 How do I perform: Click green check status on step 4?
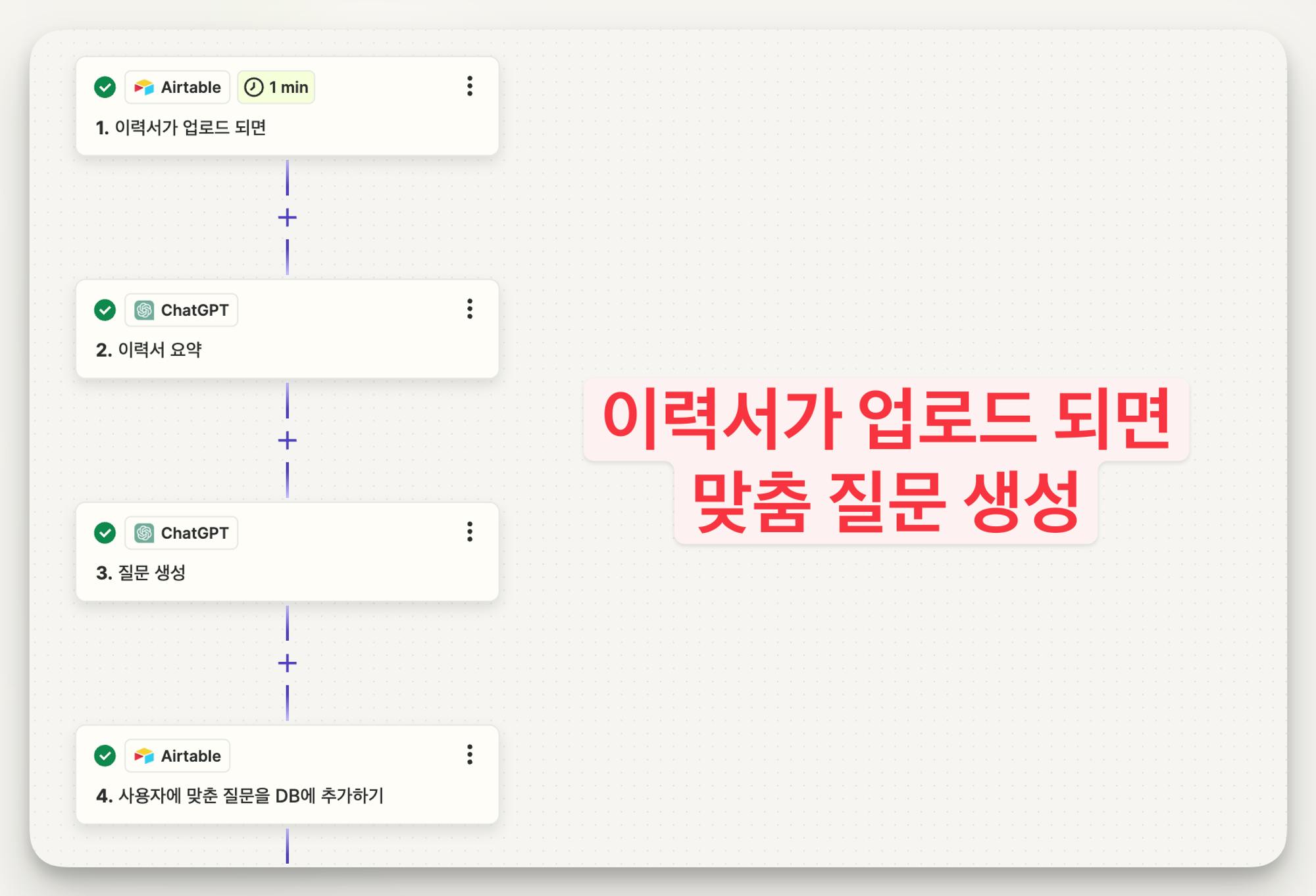105,756
